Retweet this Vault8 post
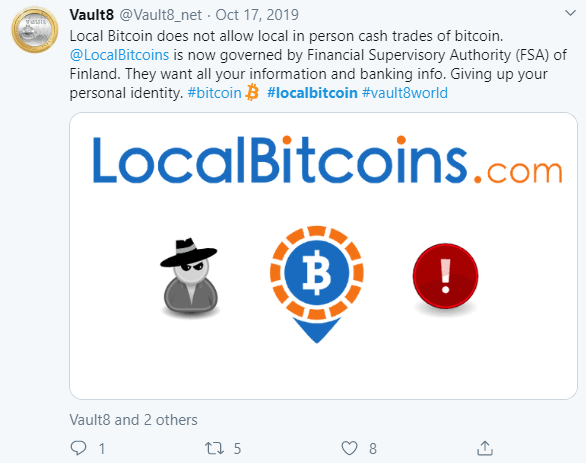The height and width of the screenshot is (463, 586). click(x=214, y=448)
